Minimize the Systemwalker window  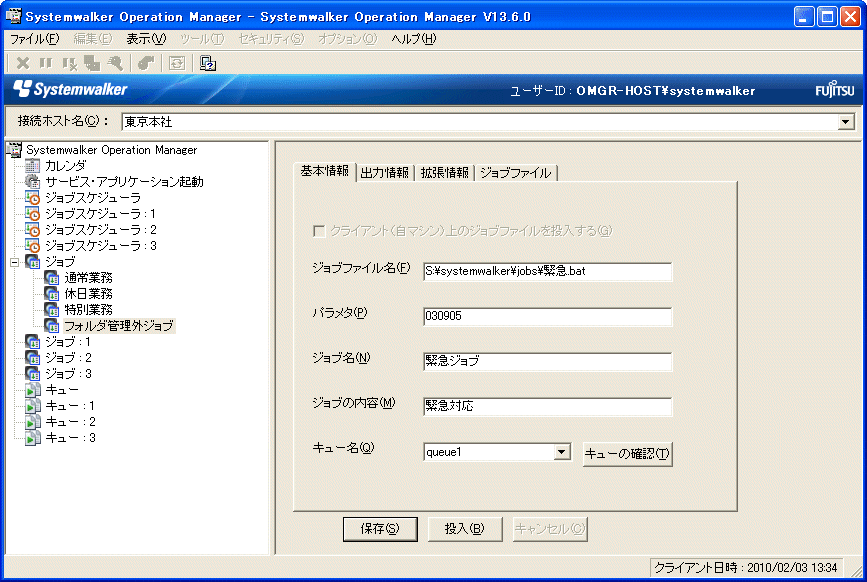(x=804, y=17)
